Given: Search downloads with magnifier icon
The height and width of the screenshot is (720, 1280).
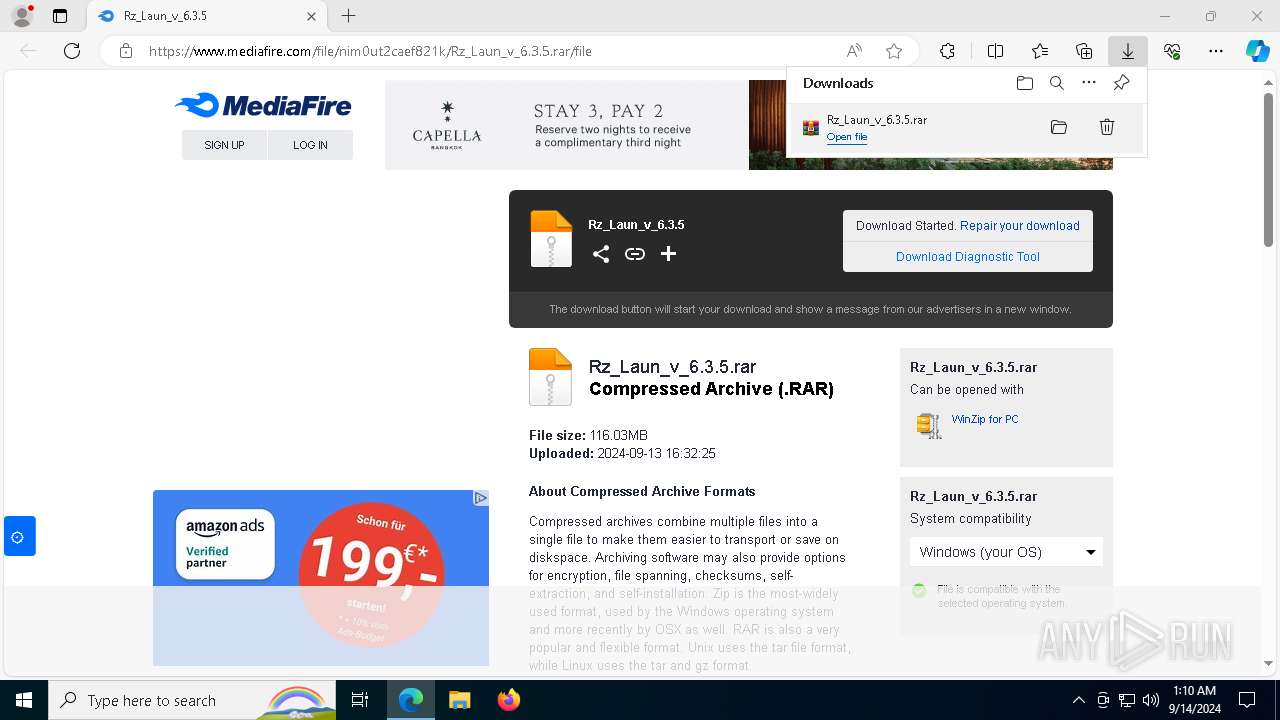Looking at the screenshot, I should (x=1056, y=83).
